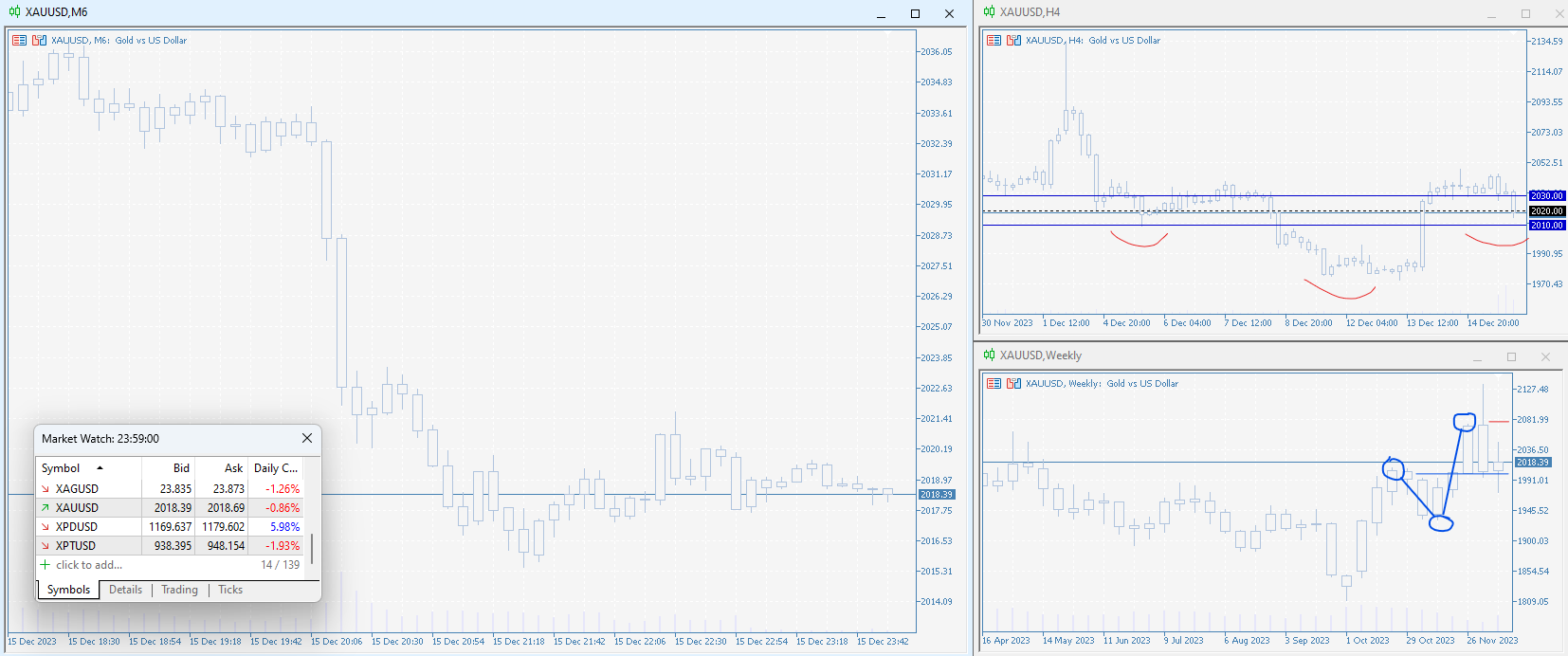The height and width of the screenshot is (656, 1568).
Task: Open Depth of Market icon on Weekly chart
Action: click(x=994, y=384)
